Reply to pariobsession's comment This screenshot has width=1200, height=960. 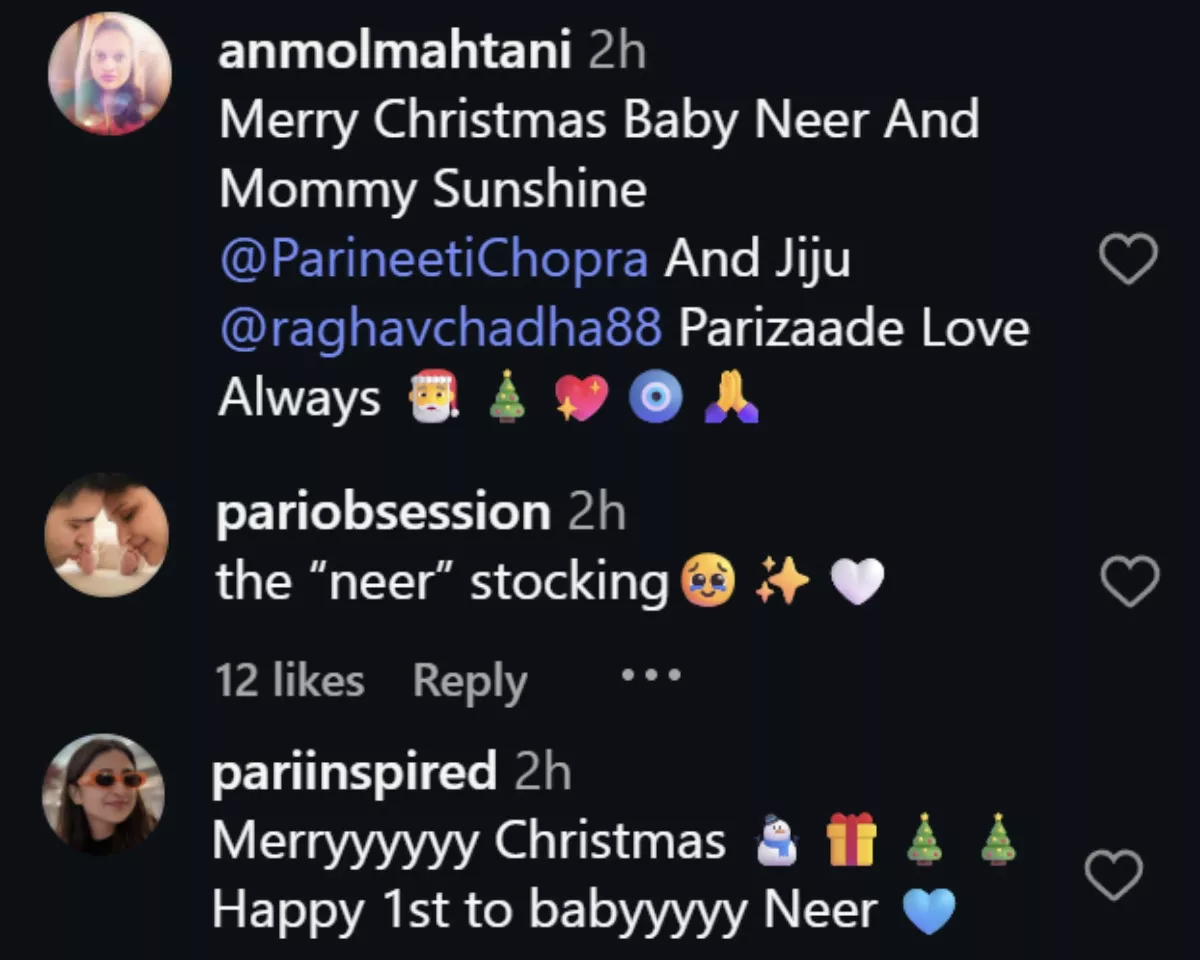pyautogui.click(x=469, y=681)
